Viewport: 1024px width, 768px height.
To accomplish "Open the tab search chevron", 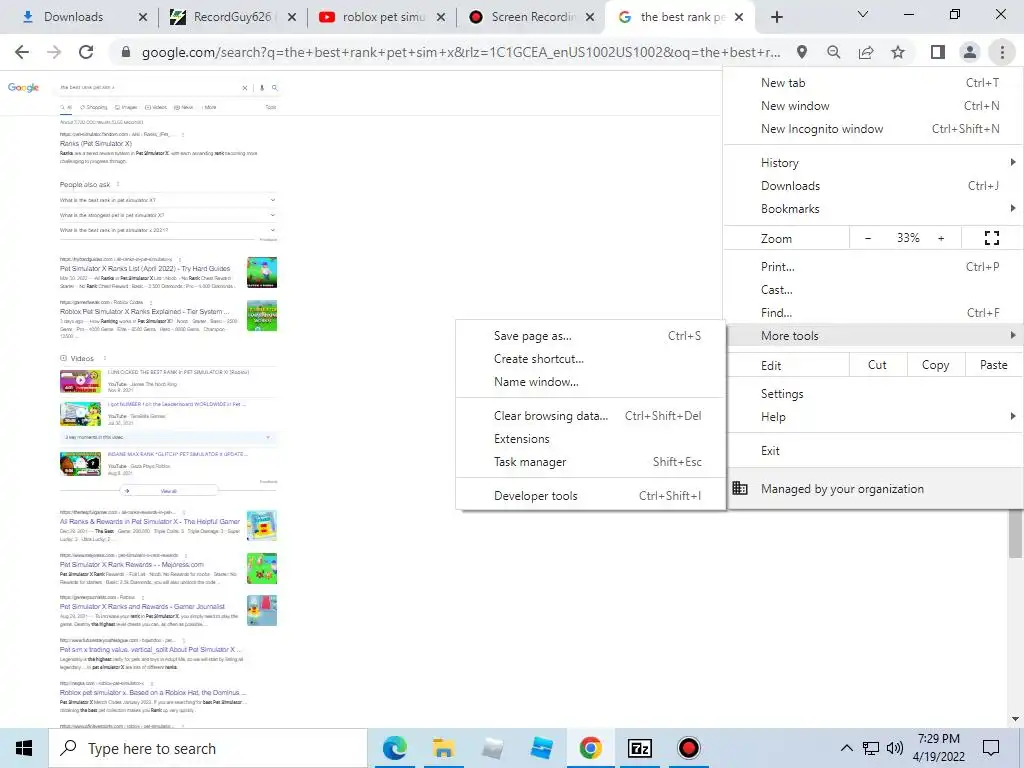I will (x=863, y=14).
